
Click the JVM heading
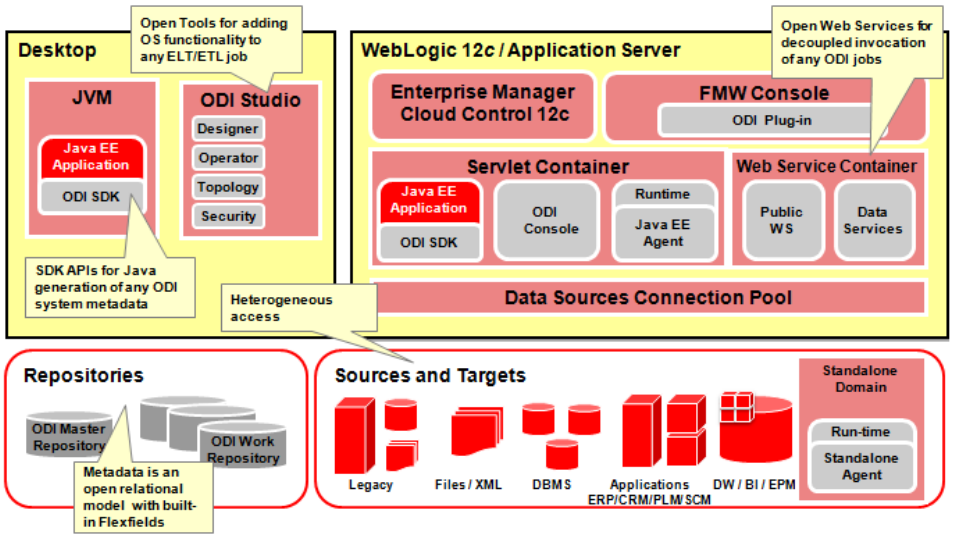(92, 97)
